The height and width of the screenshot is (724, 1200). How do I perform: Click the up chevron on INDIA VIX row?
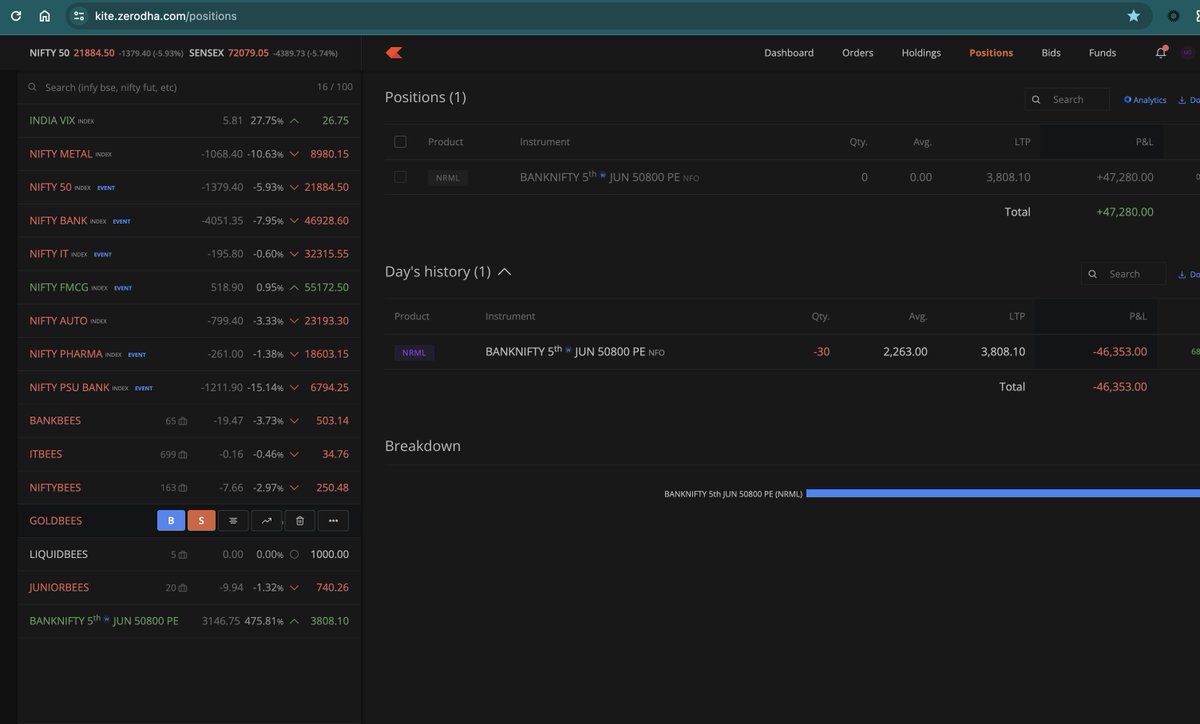point(294,120)
